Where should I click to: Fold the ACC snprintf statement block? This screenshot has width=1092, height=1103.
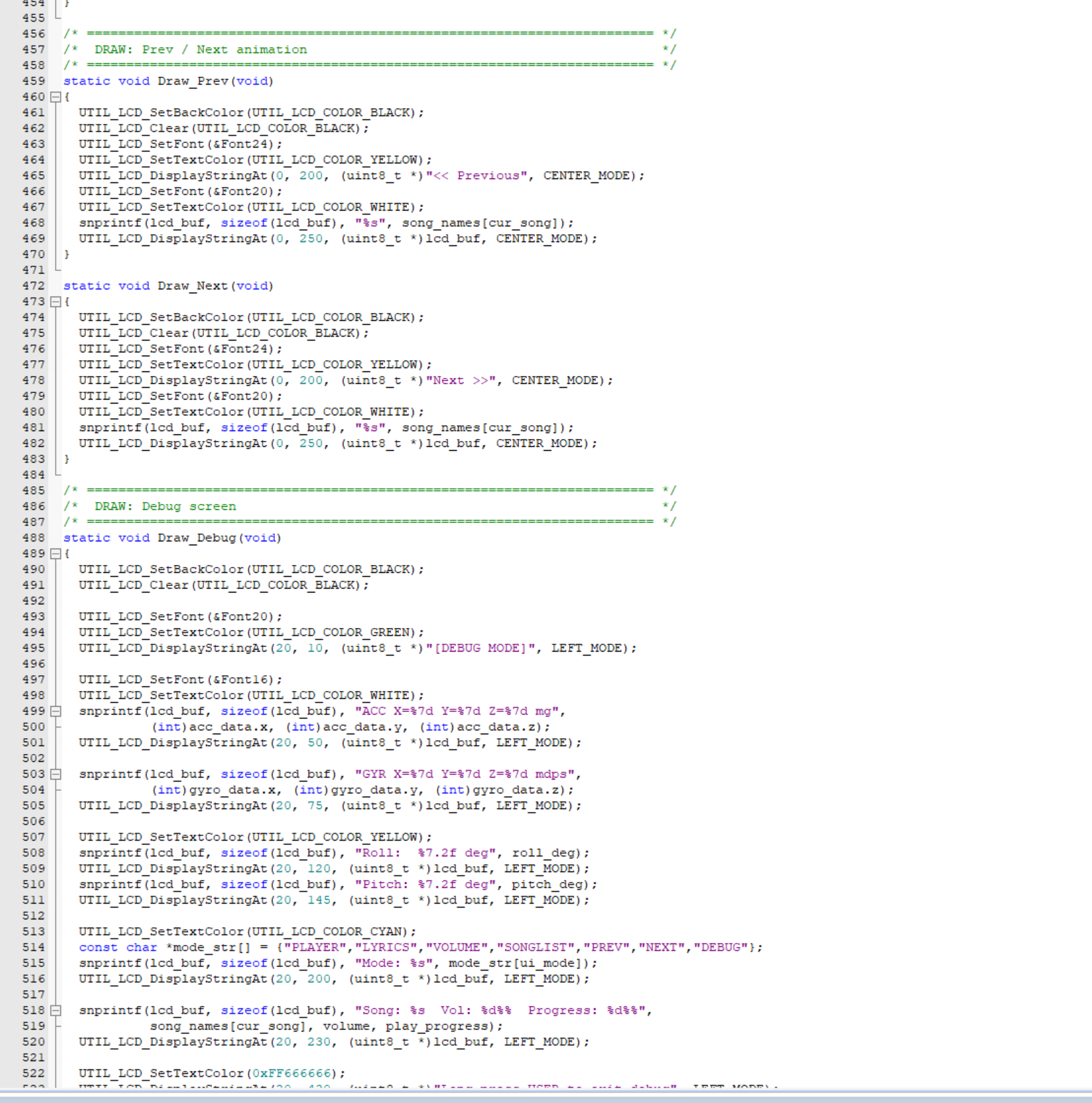56,711
